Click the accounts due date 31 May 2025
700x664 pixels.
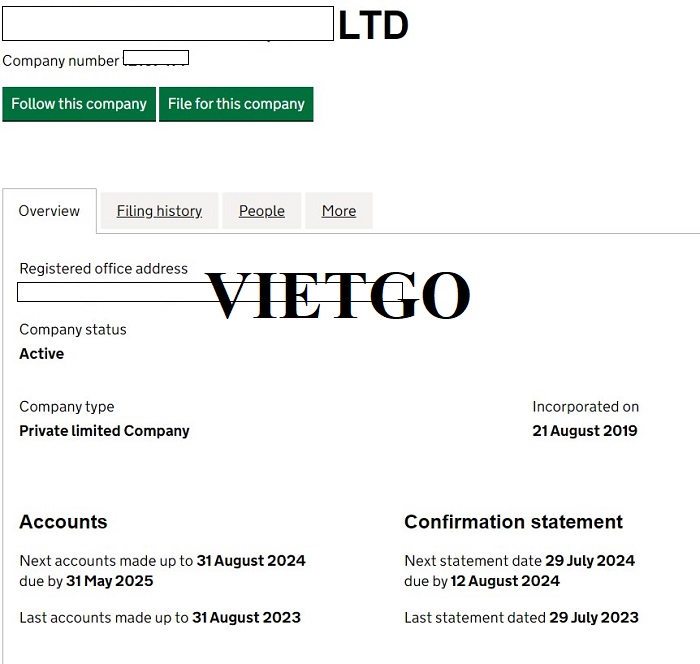pyautogui.click(x=110, y=581)
